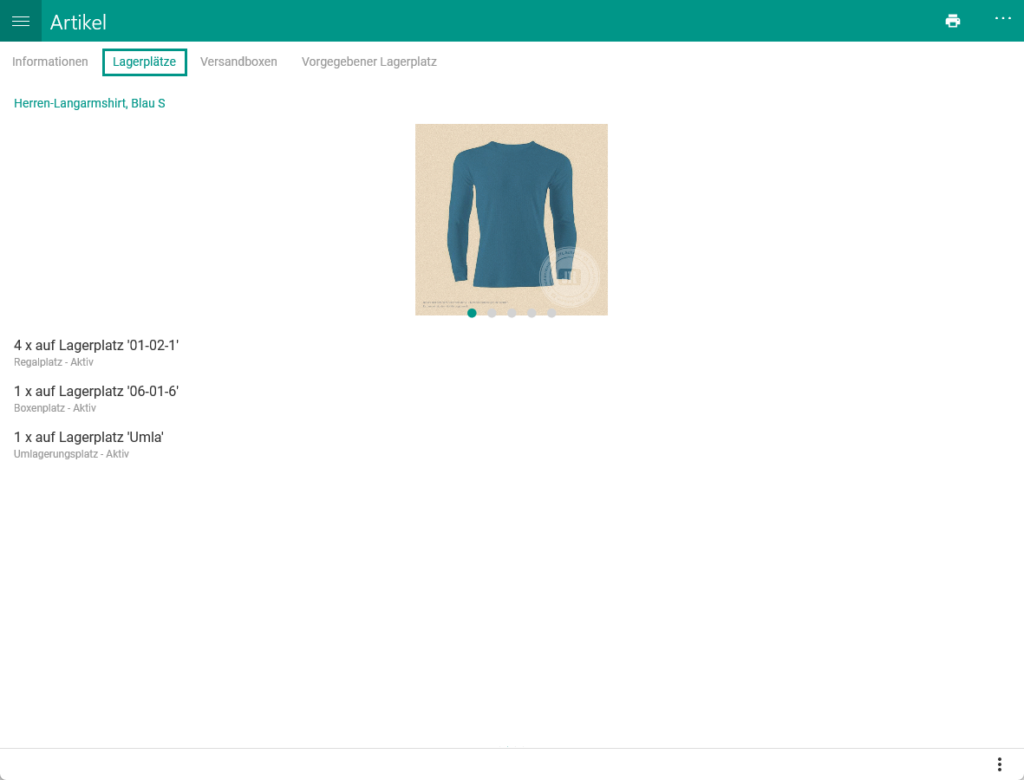This screenshot has width=1024, height=780.
Task: Select the third image carousel dot
Action: [x=512, y=313]
